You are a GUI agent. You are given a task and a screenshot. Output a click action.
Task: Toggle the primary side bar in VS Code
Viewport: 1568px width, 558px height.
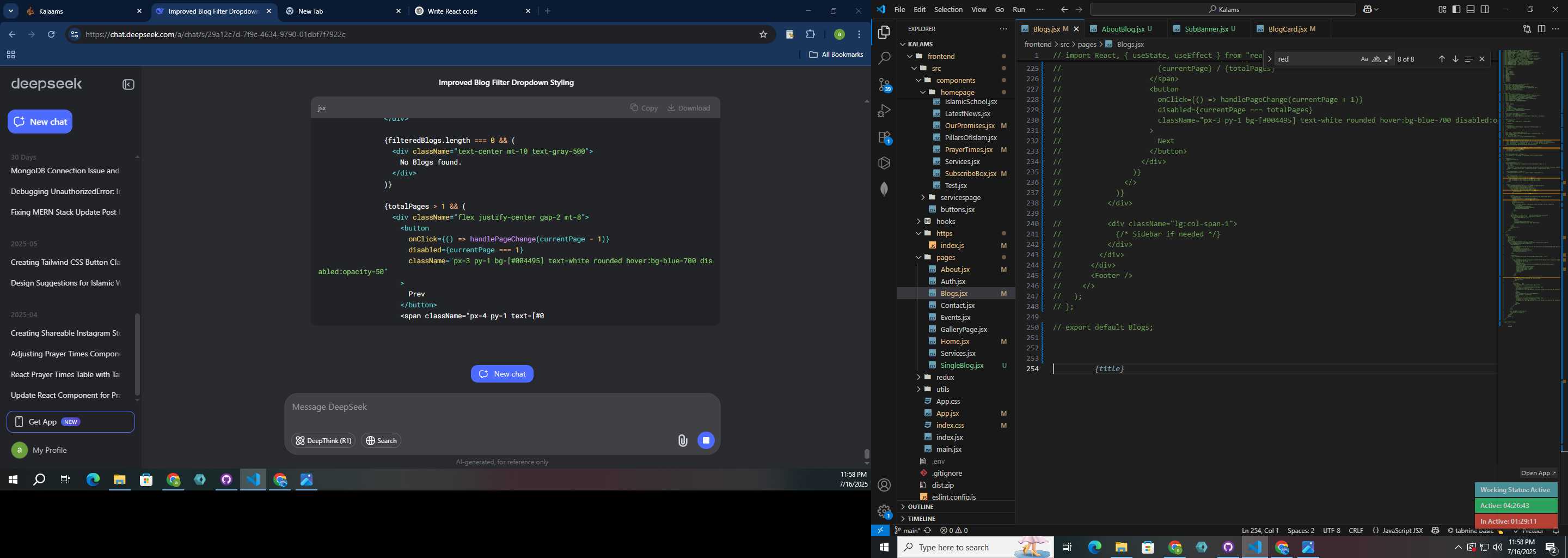[x=1456, y=9]
